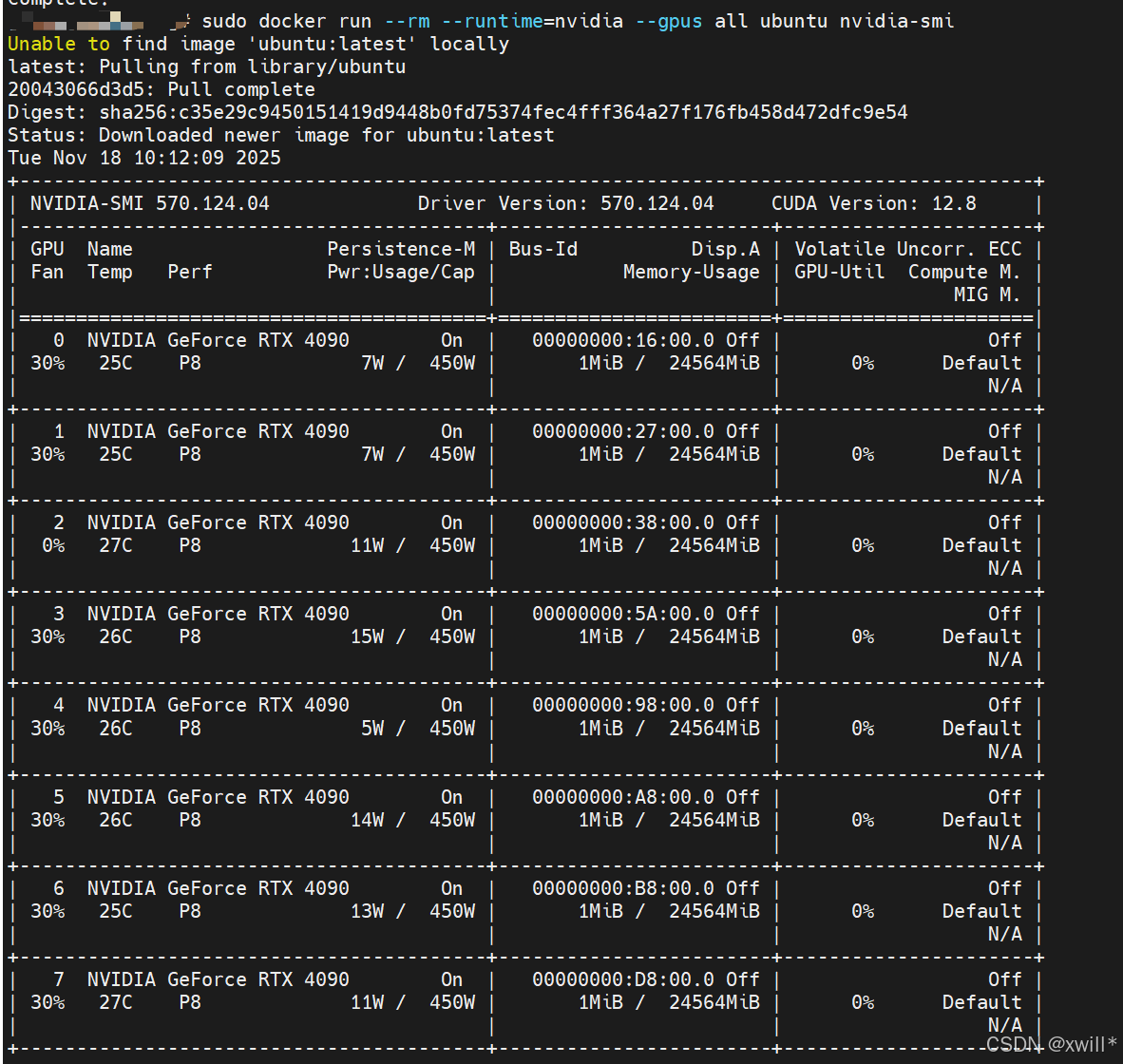Click 'Volatile Uncorr. ECC' column header

(x=908, y=249)
